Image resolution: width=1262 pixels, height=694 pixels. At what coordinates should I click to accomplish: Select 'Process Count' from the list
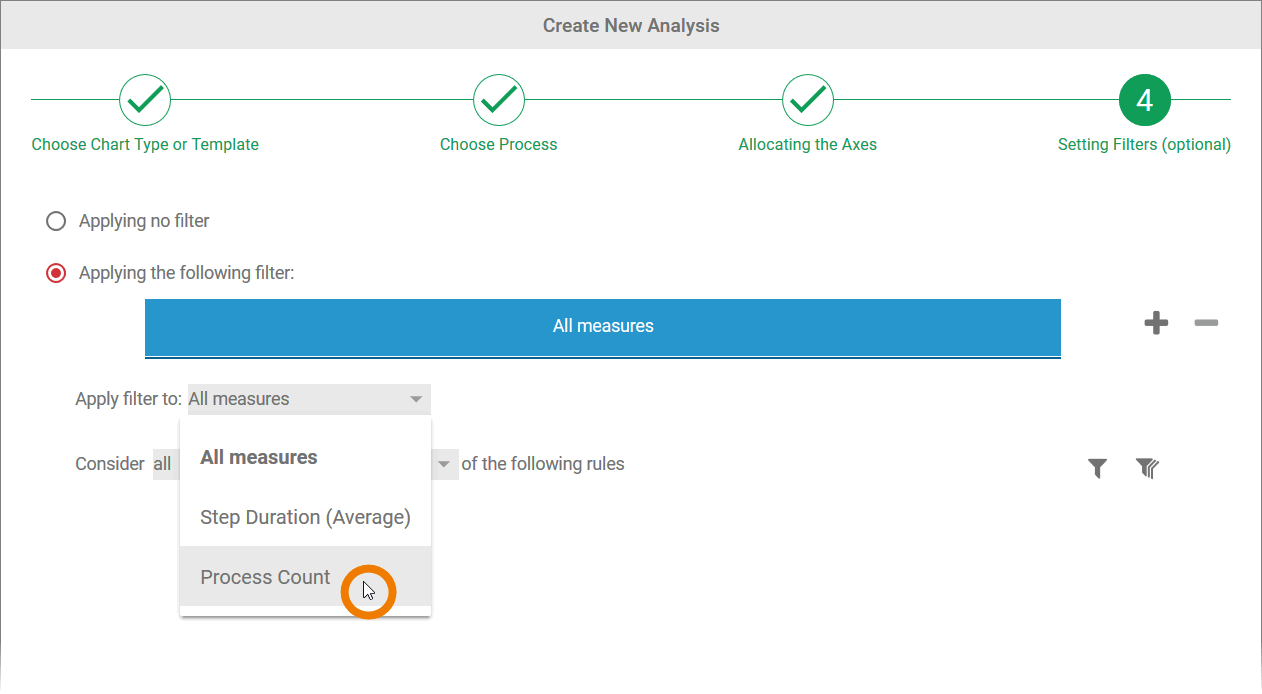265,577
